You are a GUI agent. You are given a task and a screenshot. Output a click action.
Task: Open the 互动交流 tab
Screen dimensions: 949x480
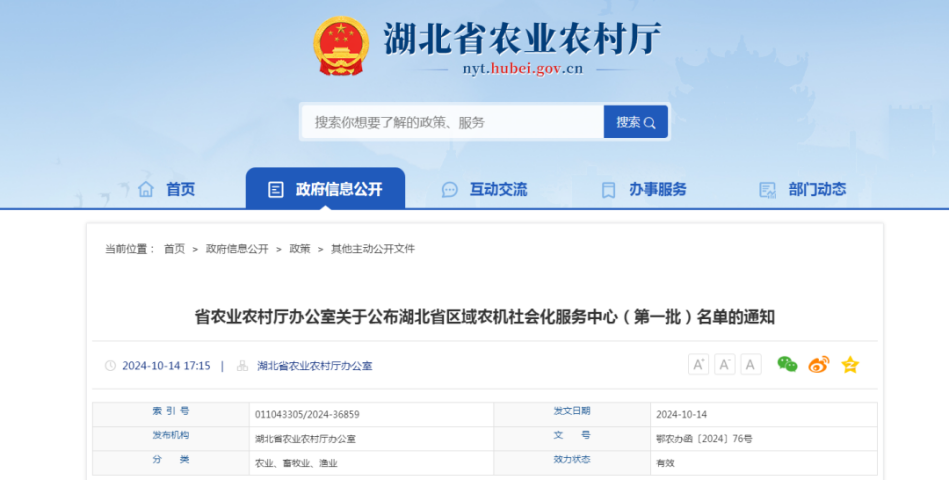[484, 189]
